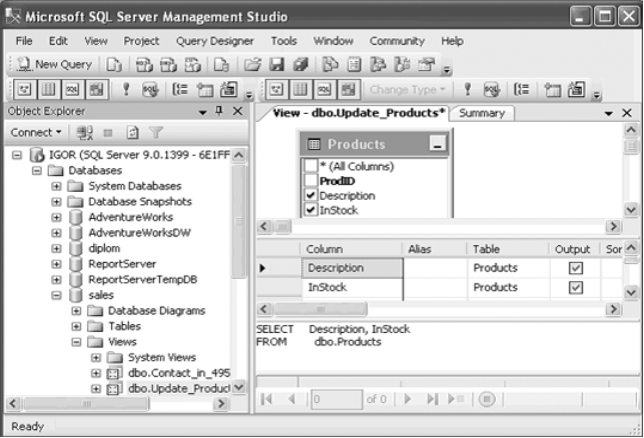Open the Change Type dropdown
644x438 pixels.
click(407, 90)
